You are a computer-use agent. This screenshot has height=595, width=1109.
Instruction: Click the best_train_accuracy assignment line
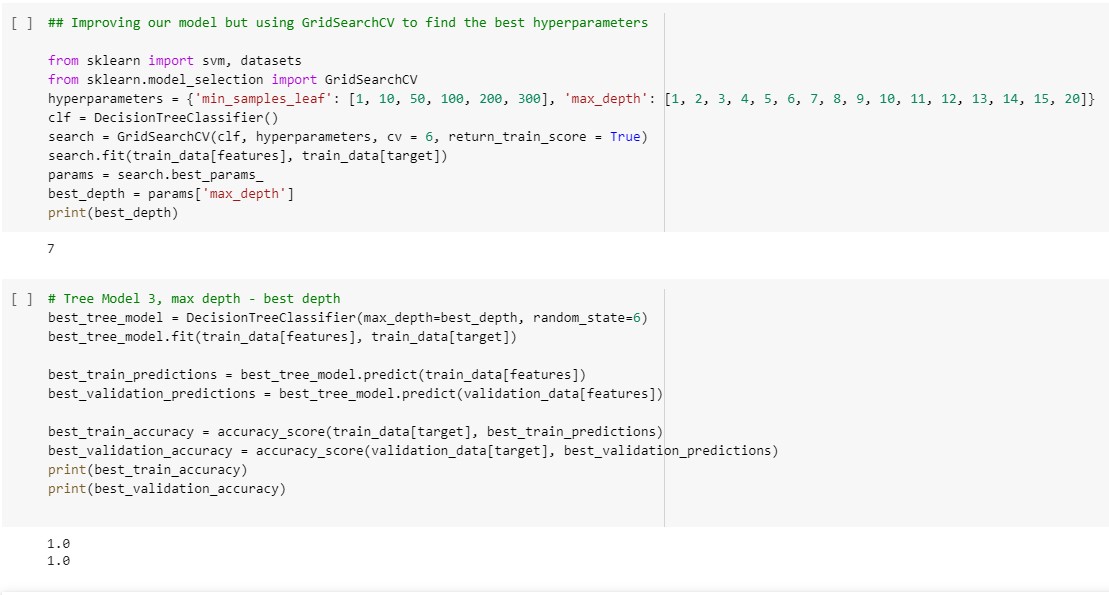tap(355, 432)
